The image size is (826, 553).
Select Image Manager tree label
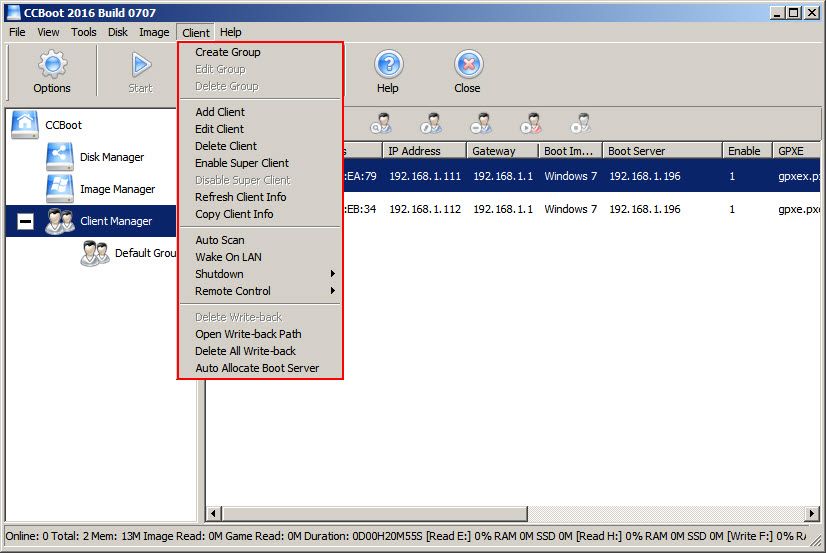(117, 189)
